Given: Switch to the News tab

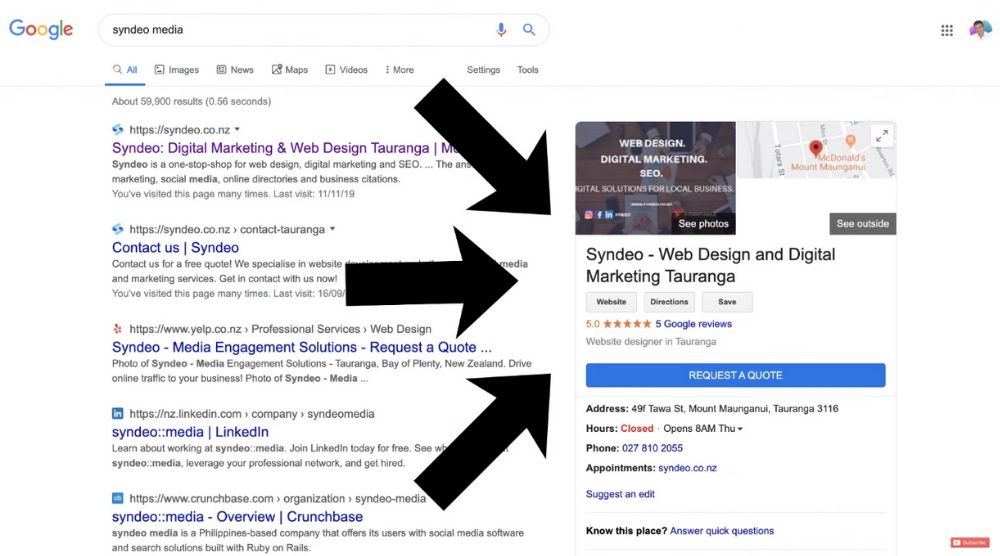Looking at the screenshot, I should (x=235, y=70).
